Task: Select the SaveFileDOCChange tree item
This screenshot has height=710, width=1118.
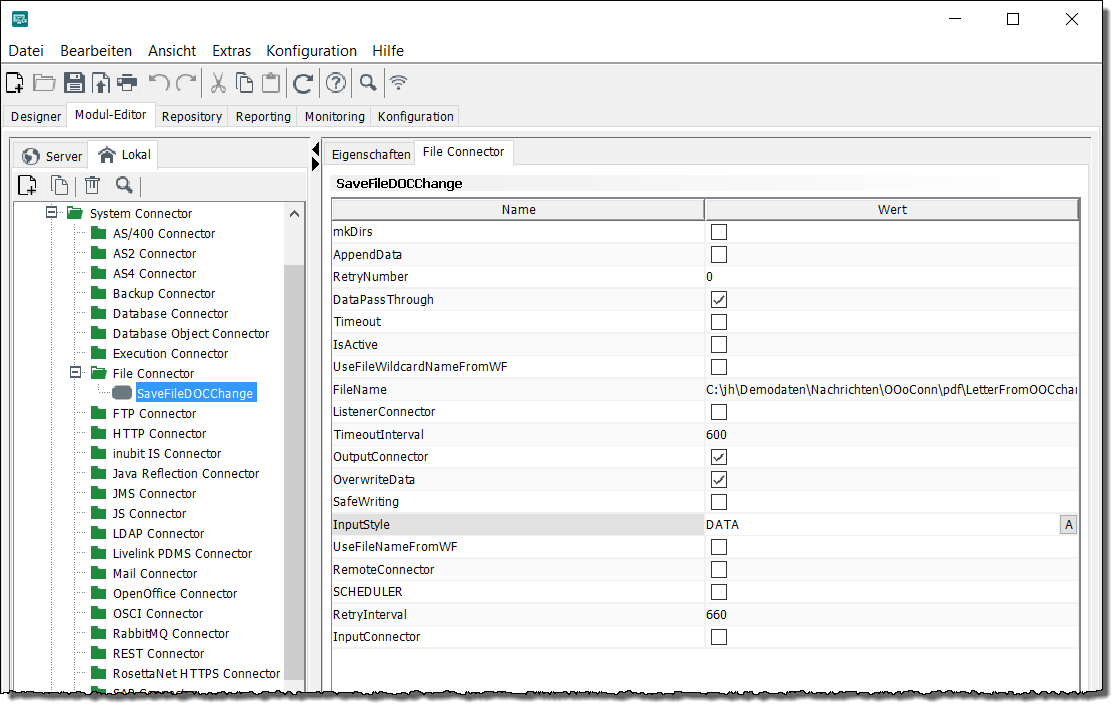Action: pyautogui.click(x=195, y=393)
